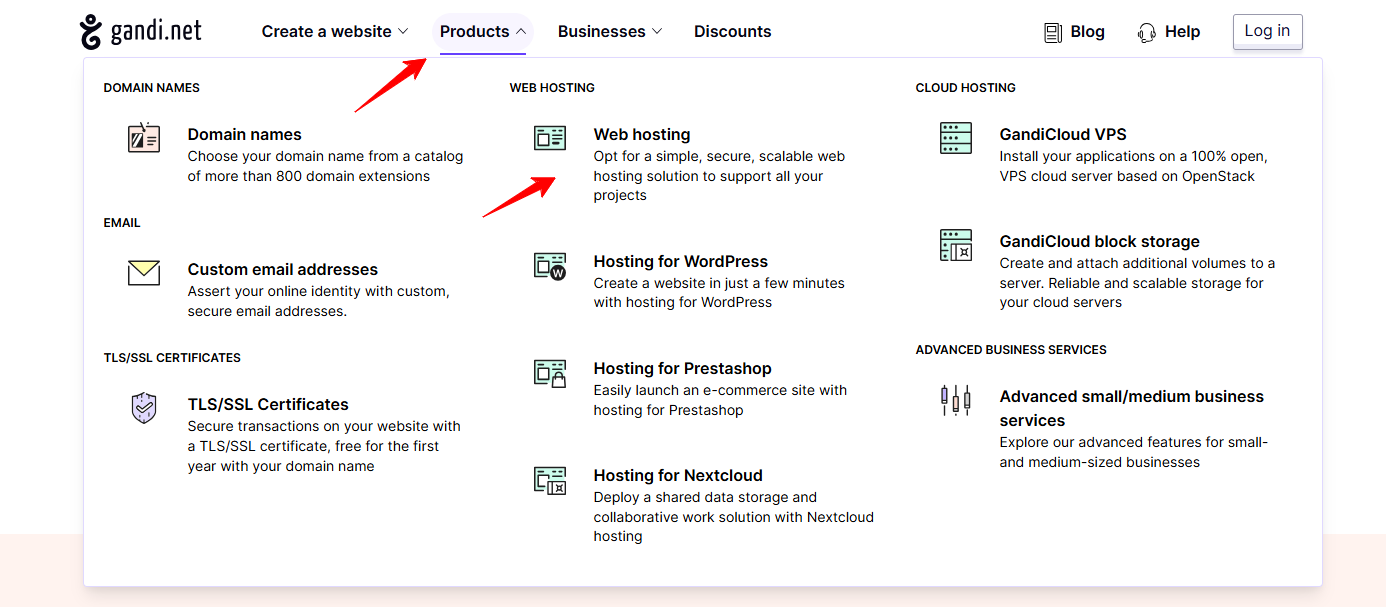
Task: Expand the Businesses menu
Action: click(610, 32)
